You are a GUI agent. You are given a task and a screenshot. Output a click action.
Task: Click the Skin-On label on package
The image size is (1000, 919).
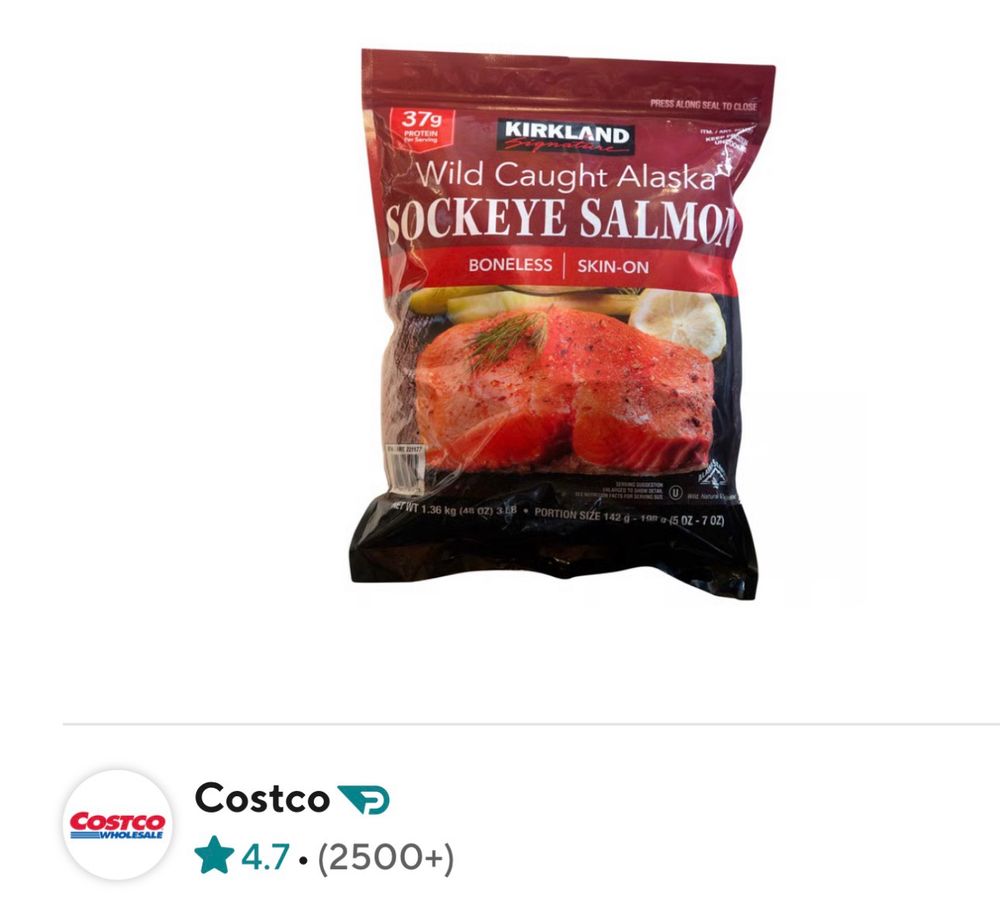pos(613,267)
